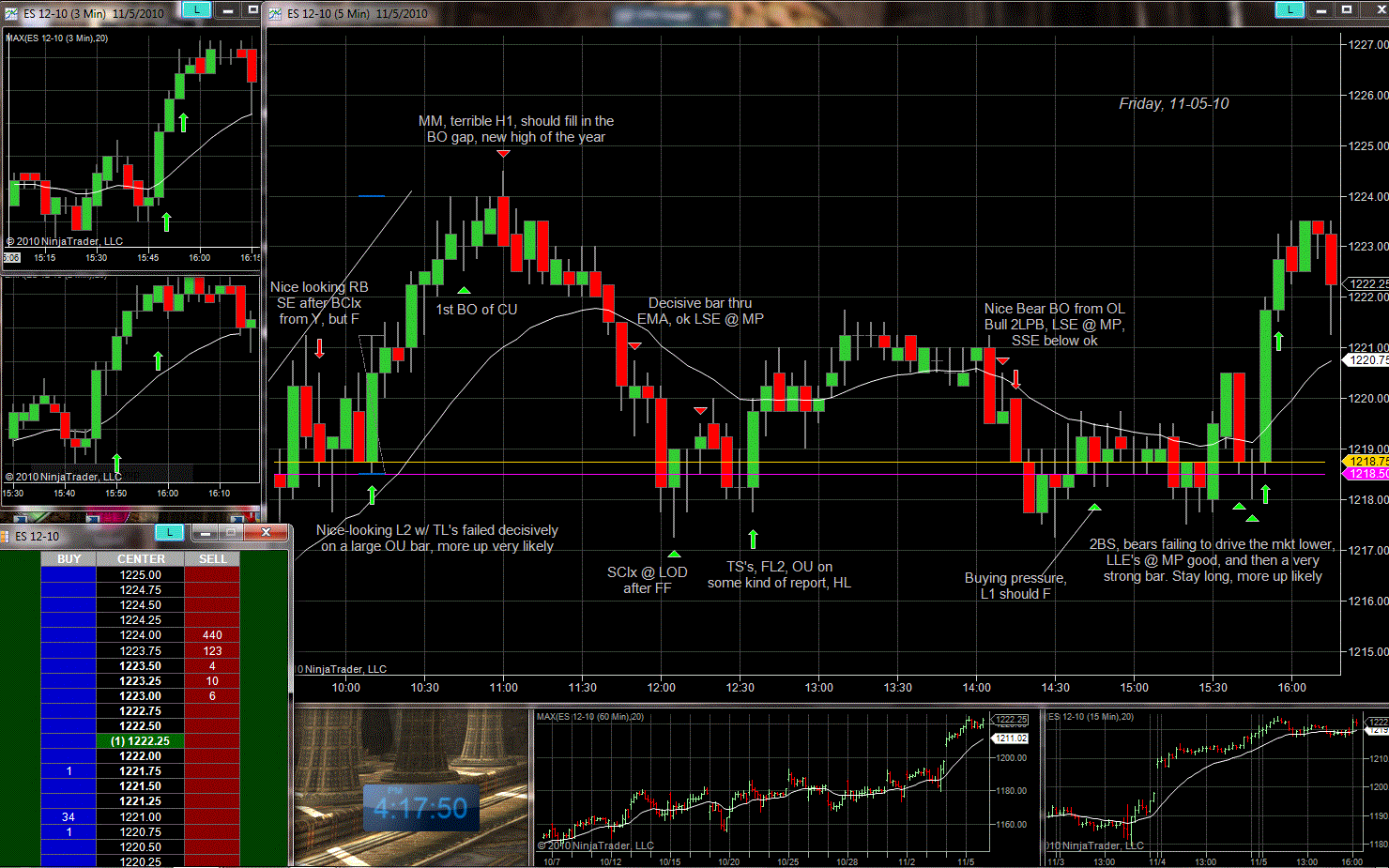Click the BUY column header in DOM
This screenshot has width=1389, height=868.
click(x=69, y=559)
